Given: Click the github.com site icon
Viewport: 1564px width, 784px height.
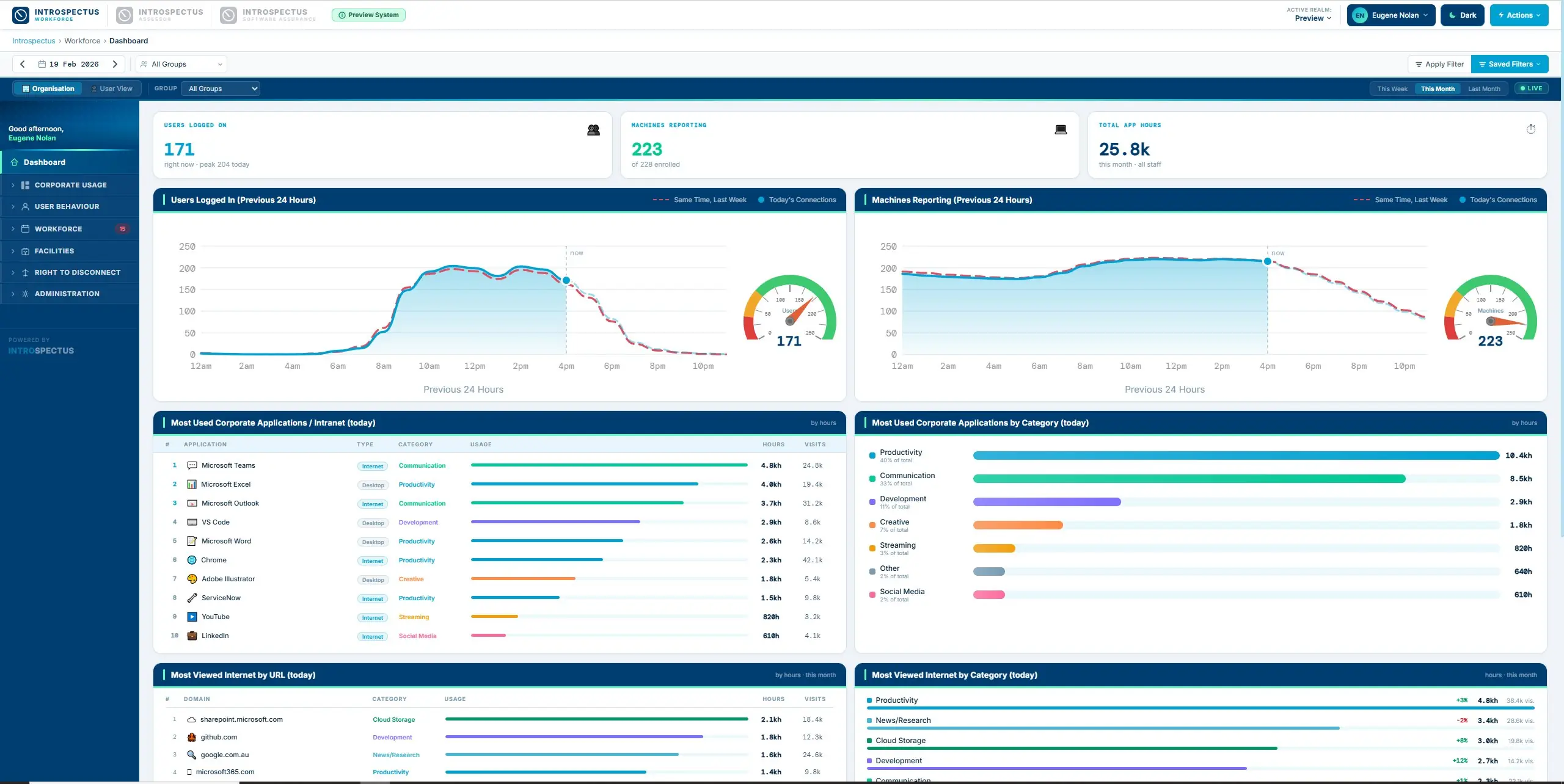Looking at the screenshot, I should pyautogui.click(x=191, y=737).
